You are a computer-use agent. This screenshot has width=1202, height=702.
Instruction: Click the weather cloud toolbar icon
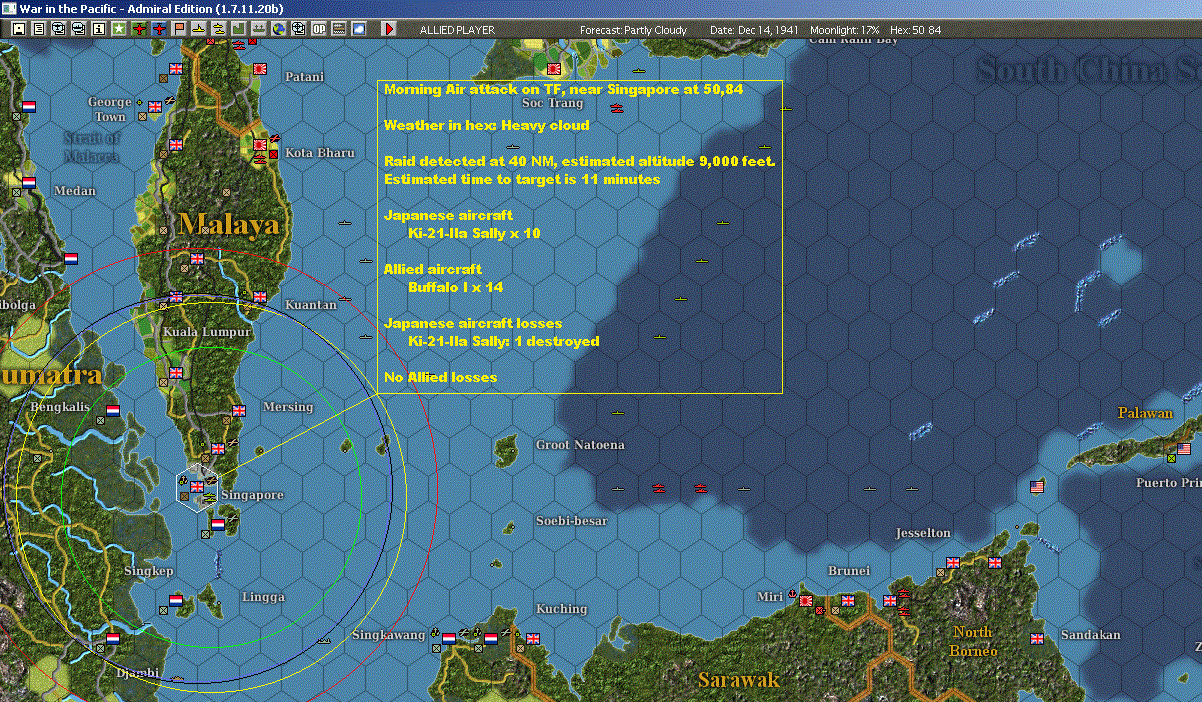pos(359,30)
